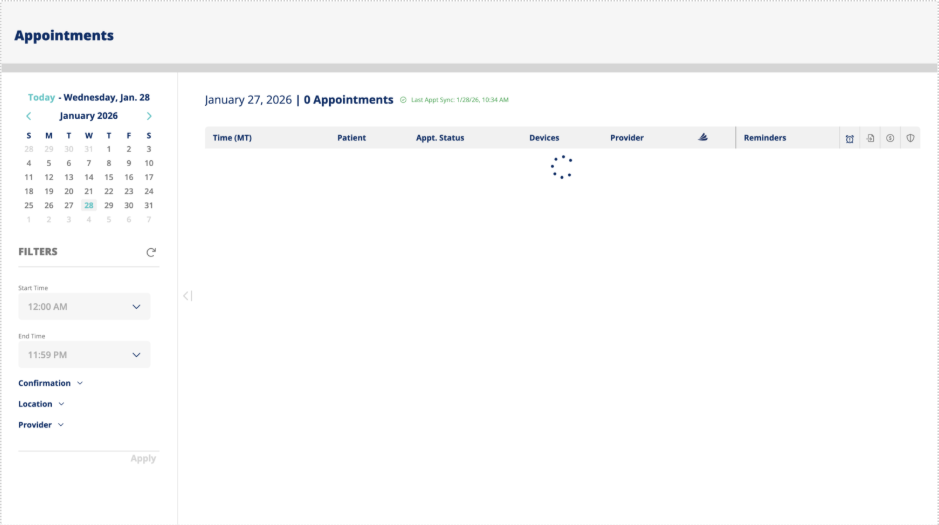Collapse the filters sidebar panel

(187, 296)
